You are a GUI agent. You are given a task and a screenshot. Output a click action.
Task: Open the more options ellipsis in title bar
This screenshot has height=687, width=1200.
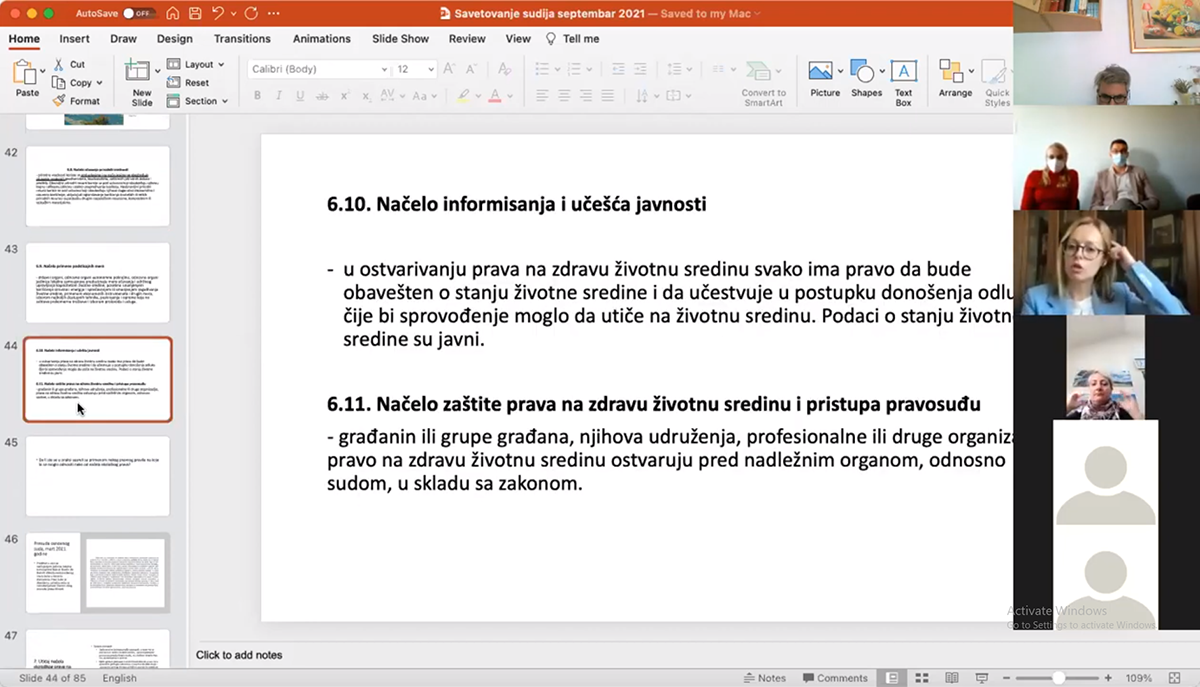click(x=275, y=14)
